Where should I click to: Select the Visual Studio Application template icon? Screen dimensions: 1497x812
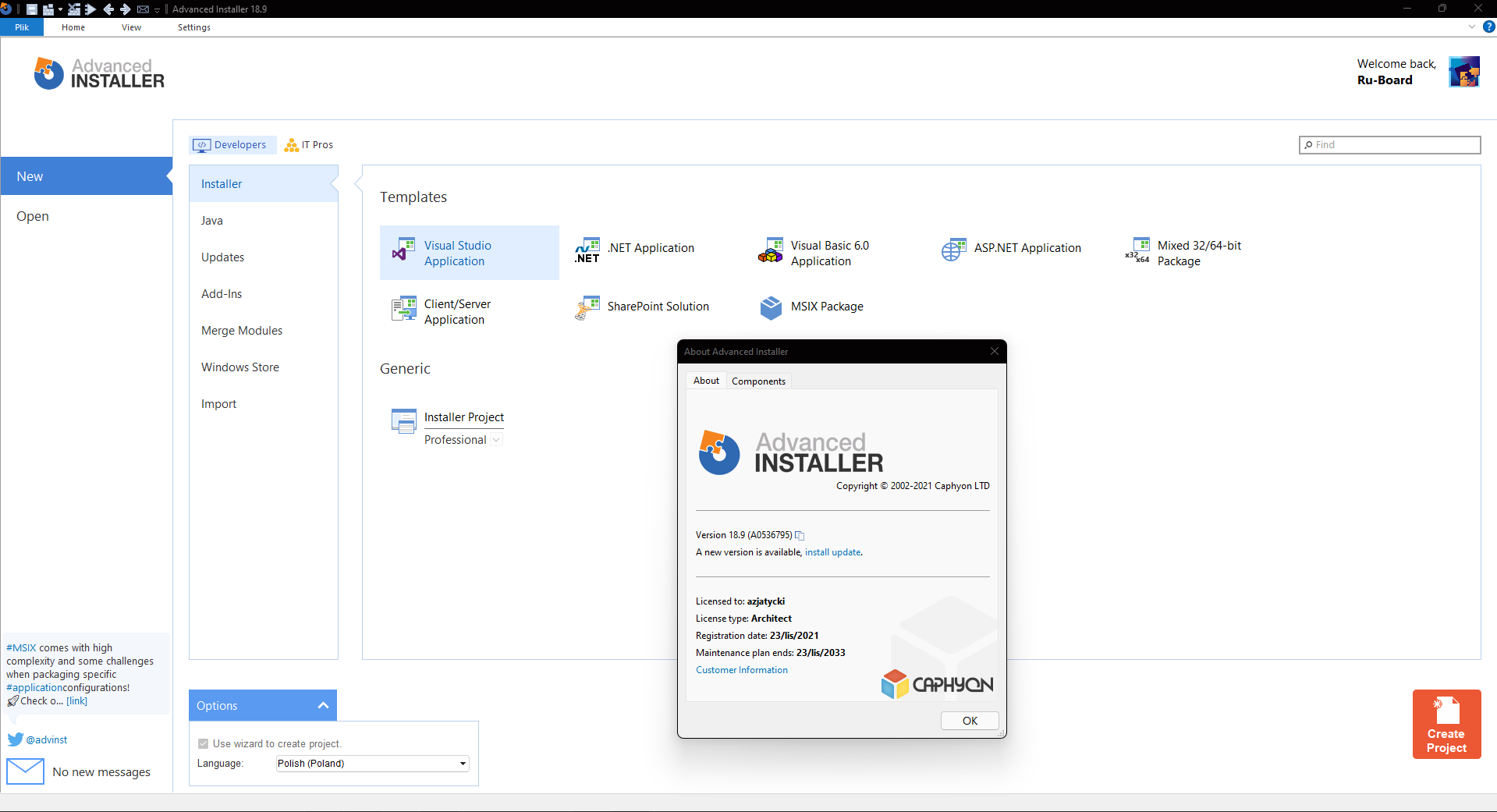coord(403,250)
